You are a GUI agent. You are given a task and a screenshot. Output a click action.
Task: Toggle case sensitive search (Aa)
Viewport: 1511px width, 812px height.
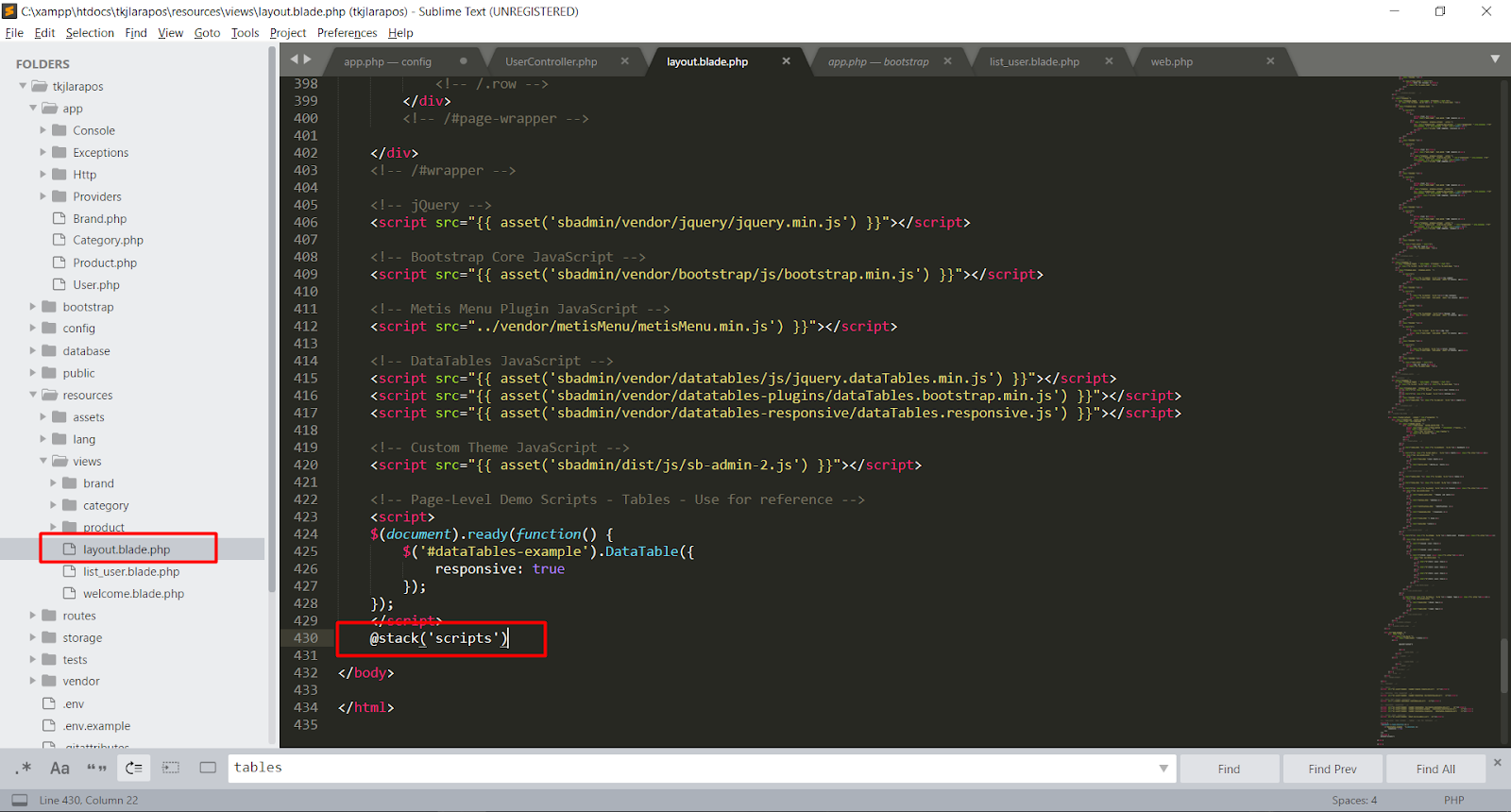59,768
